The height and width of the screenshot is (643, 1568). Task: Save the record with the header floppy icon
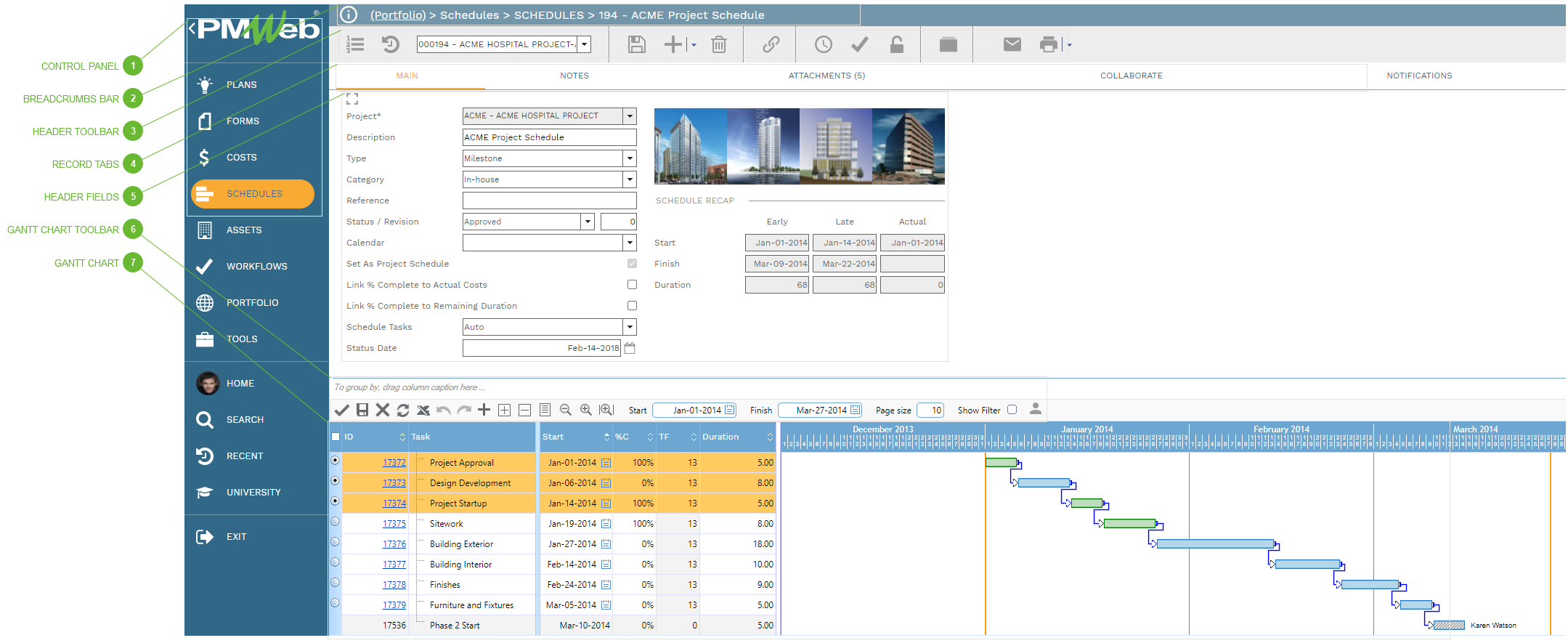(x=637, y=44)
